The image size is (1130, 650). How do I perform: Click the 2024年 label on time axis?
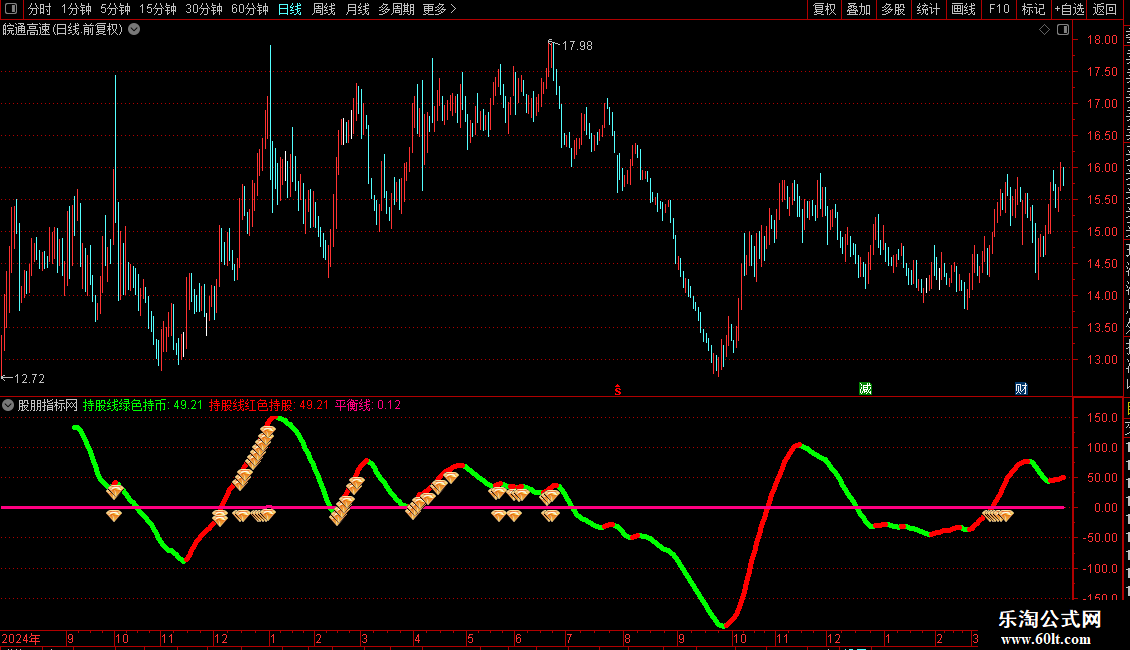click(21, 638)
